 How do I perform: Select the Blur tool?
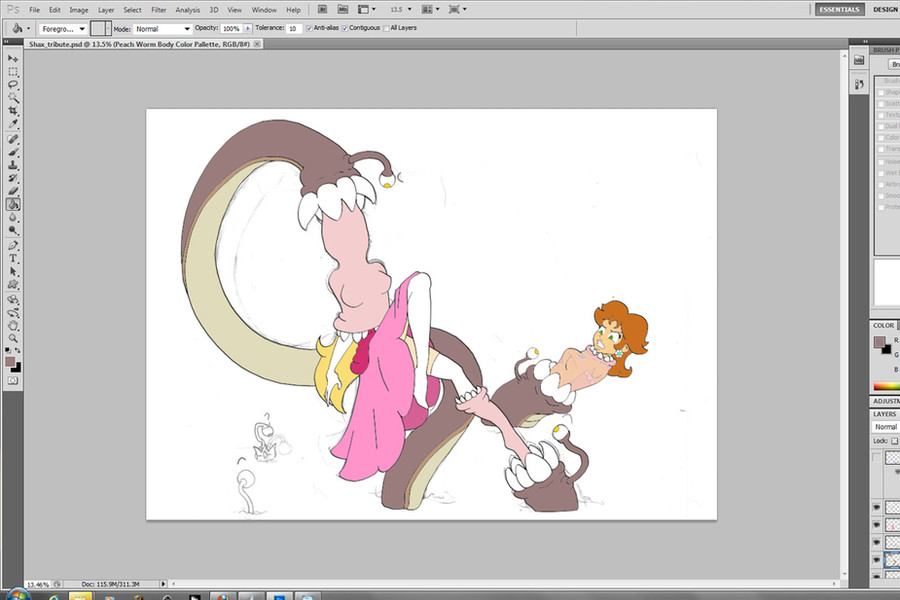coord(13,218)
